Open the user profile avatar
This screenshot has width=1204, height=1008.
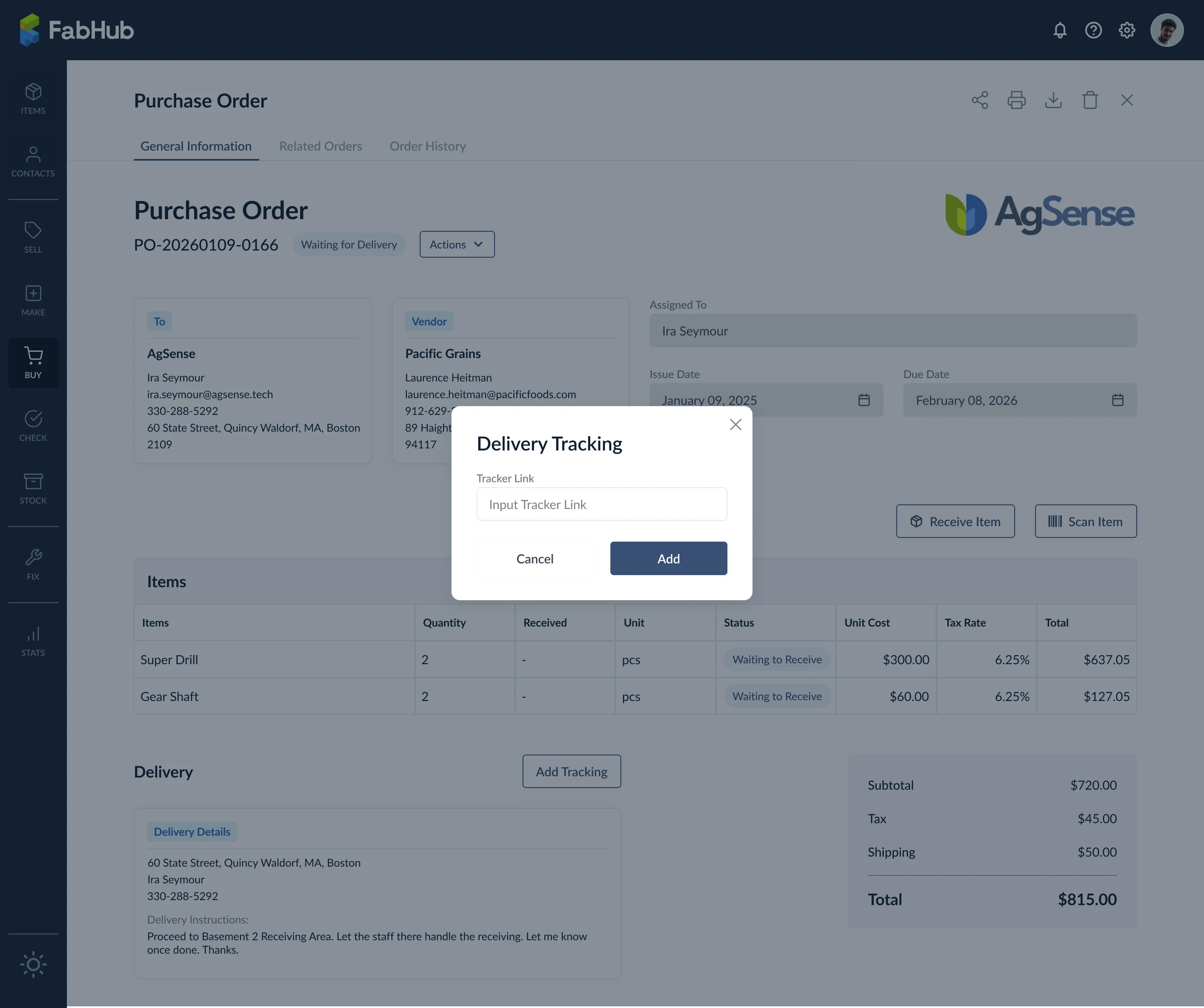[1167, 30]
